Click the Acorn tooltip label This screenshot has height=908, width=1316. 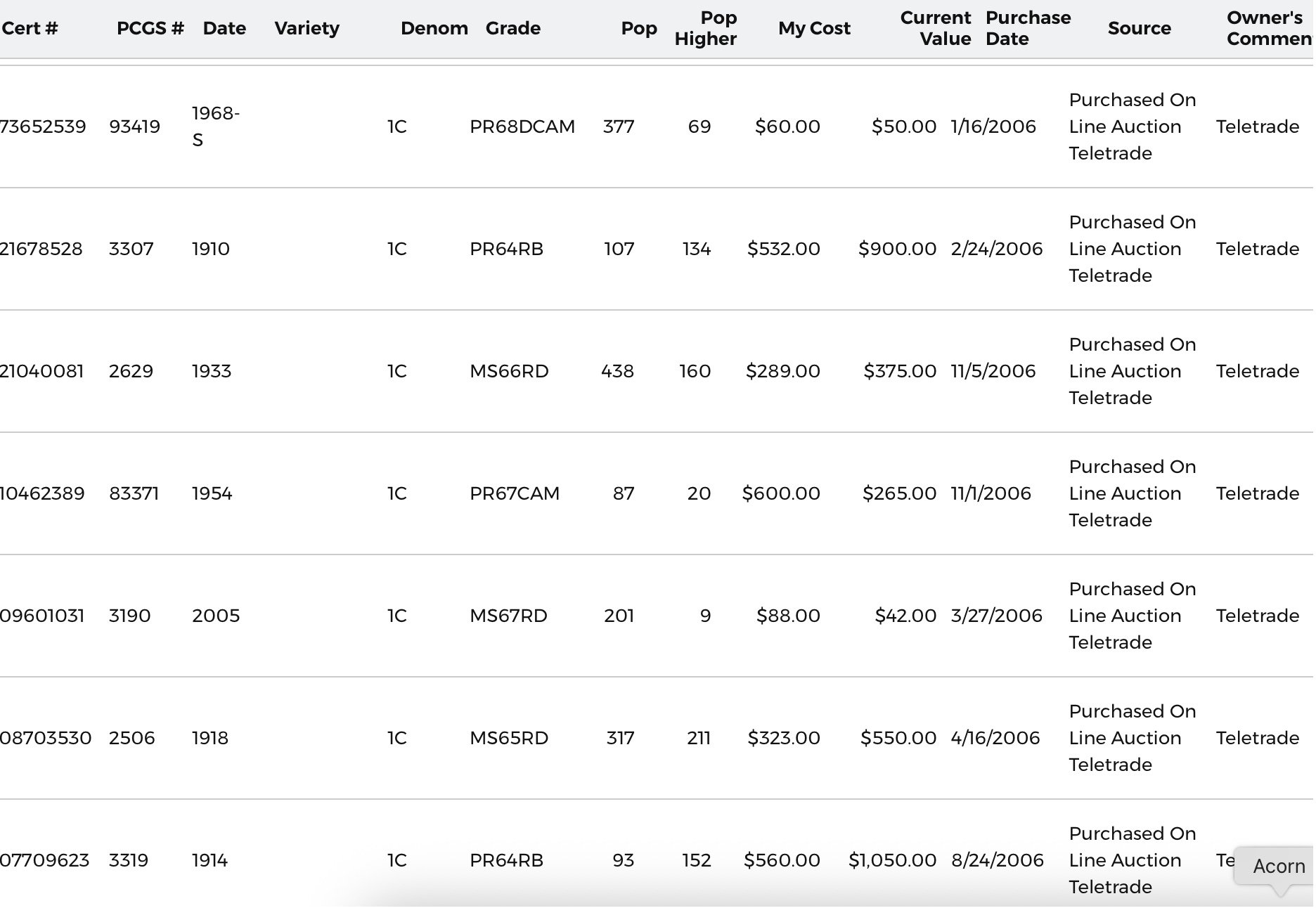point(1278,866)
